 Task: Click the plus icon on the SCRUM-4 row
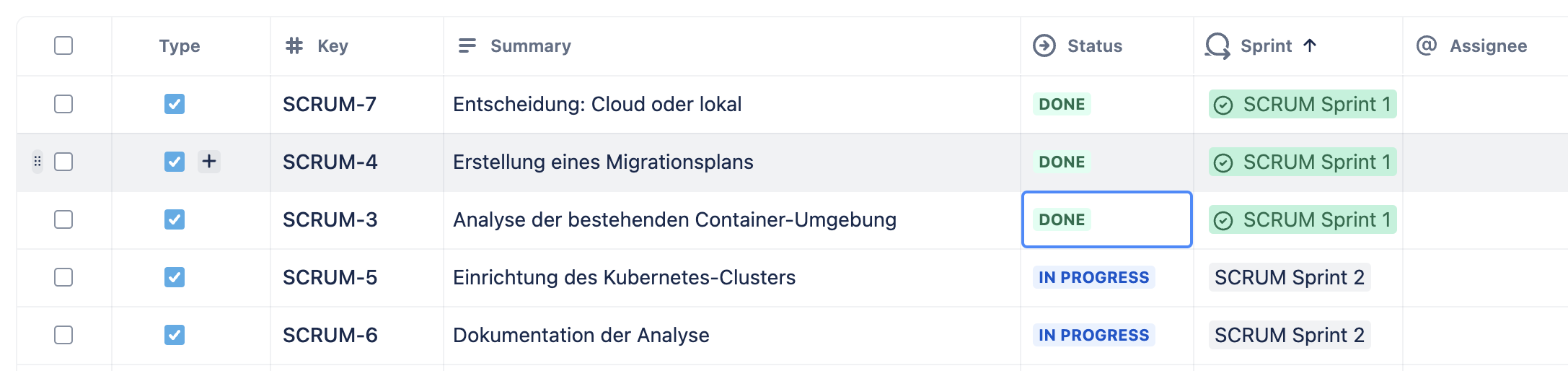209,162
